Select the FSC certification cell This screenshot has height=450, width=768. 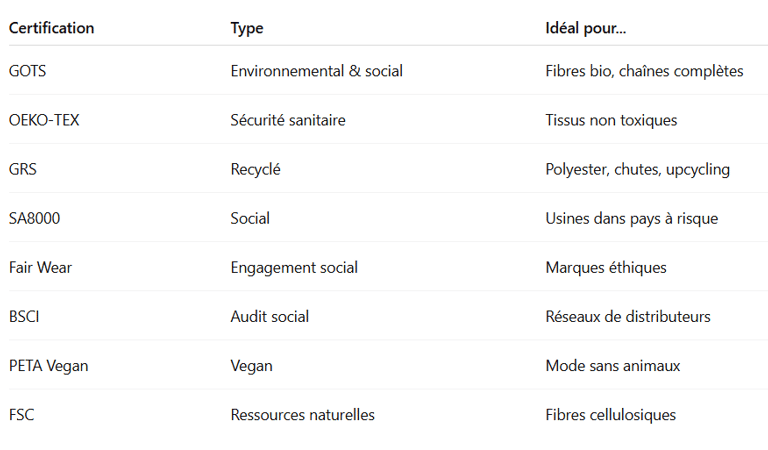coord(21,414)
